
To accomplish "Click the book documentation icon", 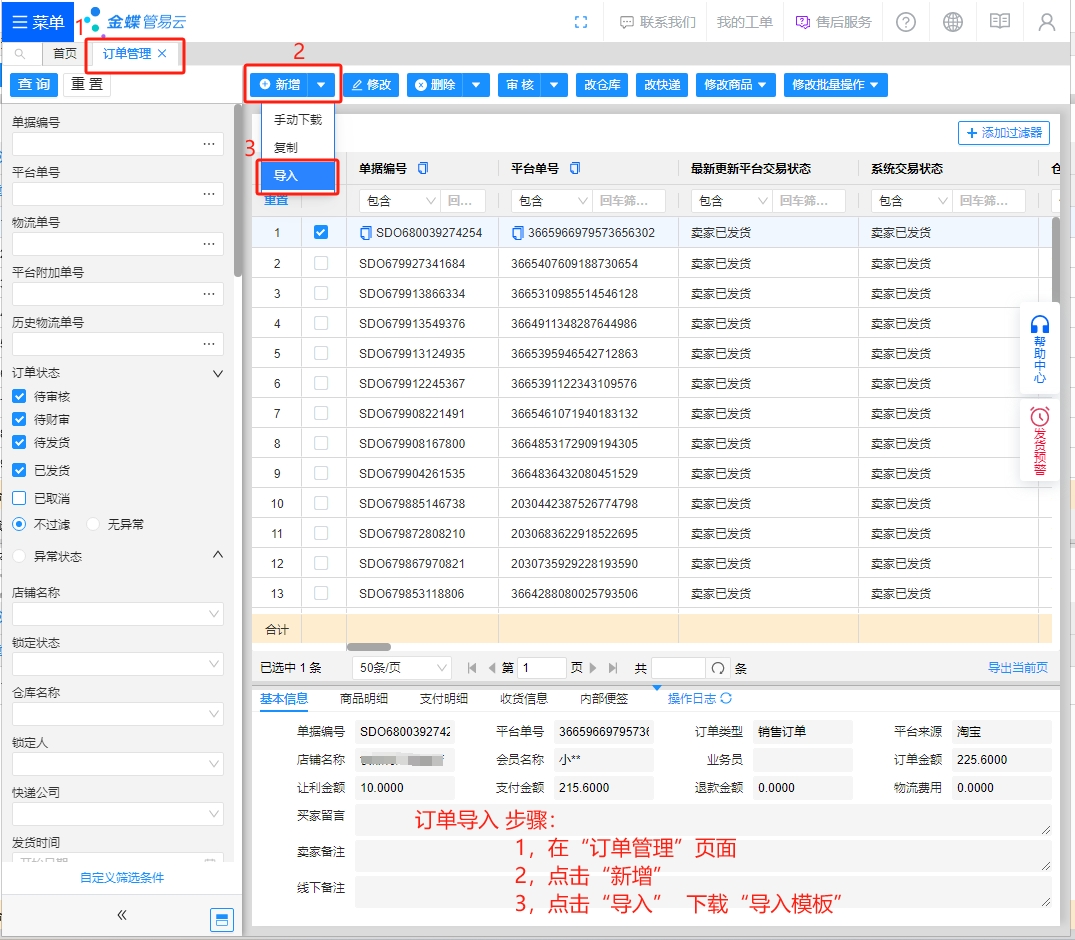I will tap(1000, 22).
